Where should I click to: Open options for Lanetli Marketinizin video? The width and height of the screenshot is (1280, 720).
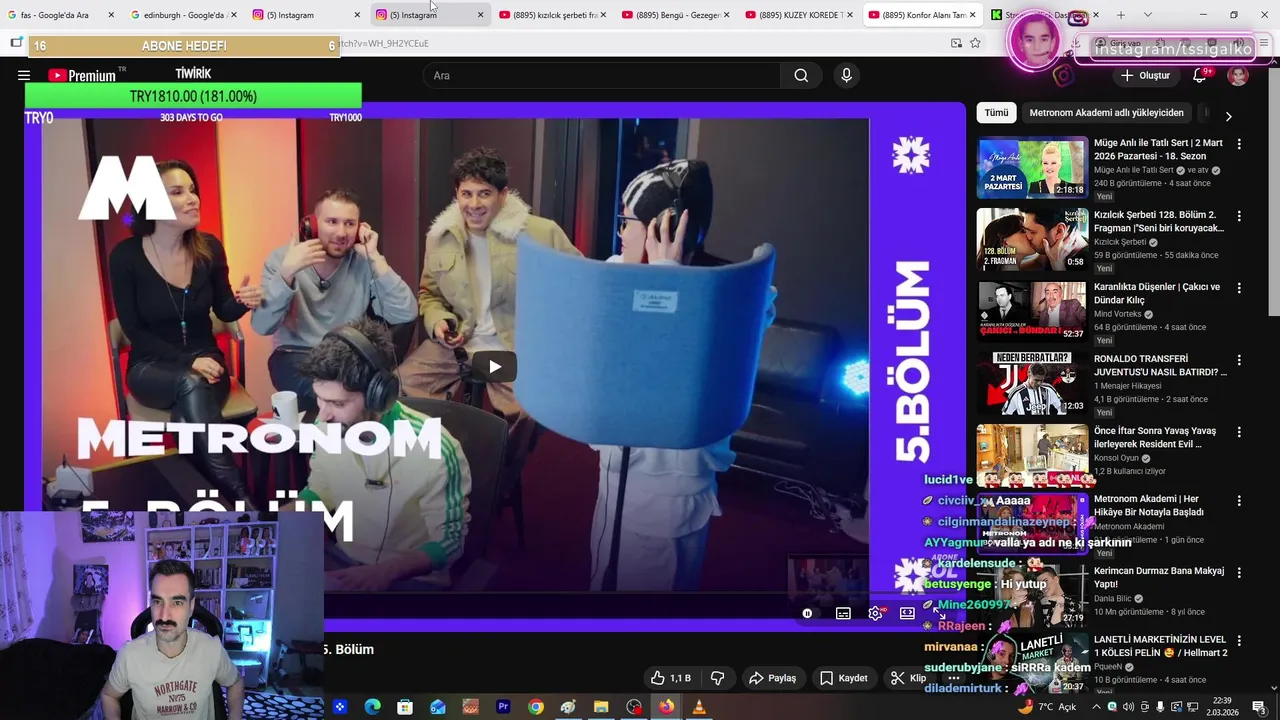coord(1239,640)
